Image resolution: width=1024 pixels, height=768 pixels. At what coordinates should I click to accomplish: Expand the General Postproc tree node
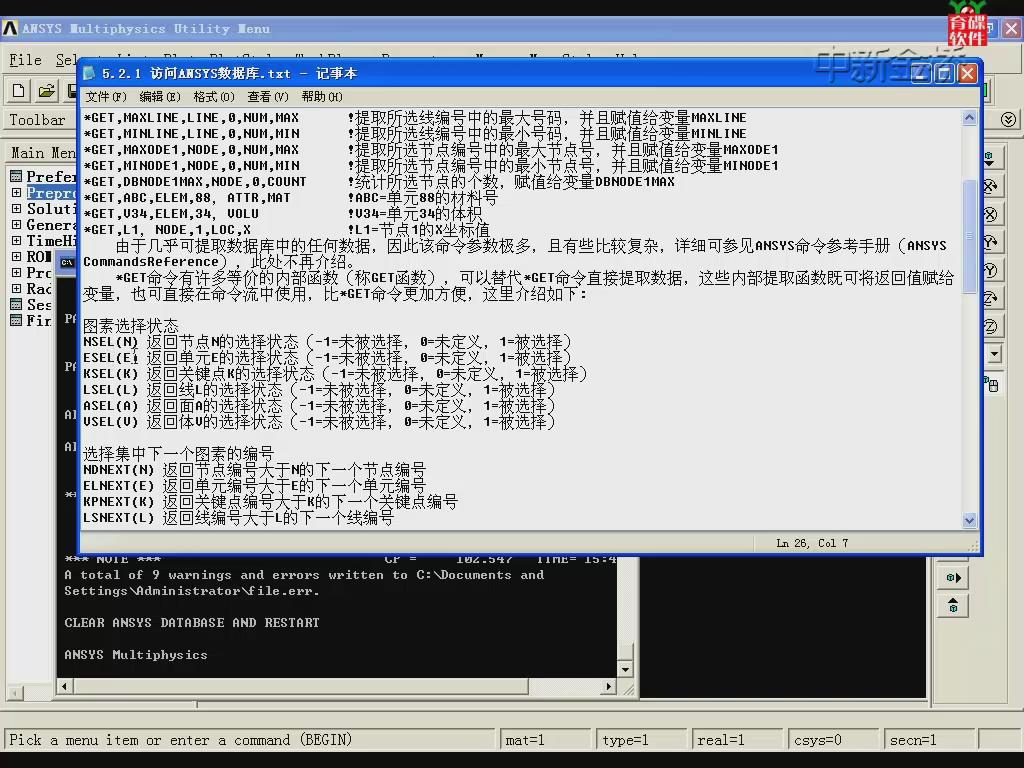(16, 225)
